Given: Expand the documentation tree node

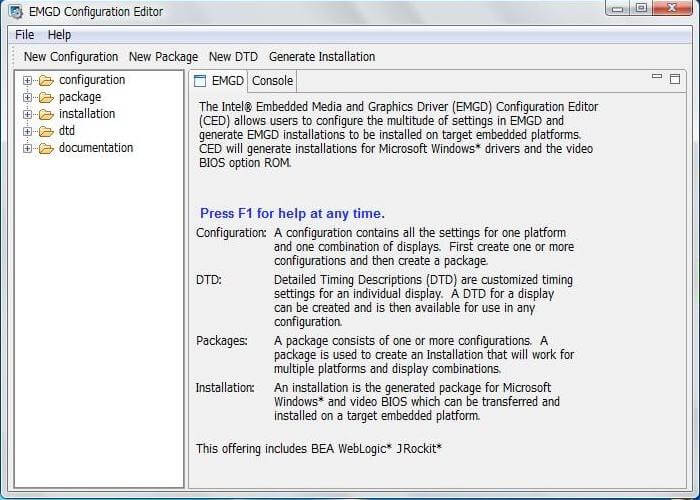Looking at the screenshot, I should click(x=27, y=148).
